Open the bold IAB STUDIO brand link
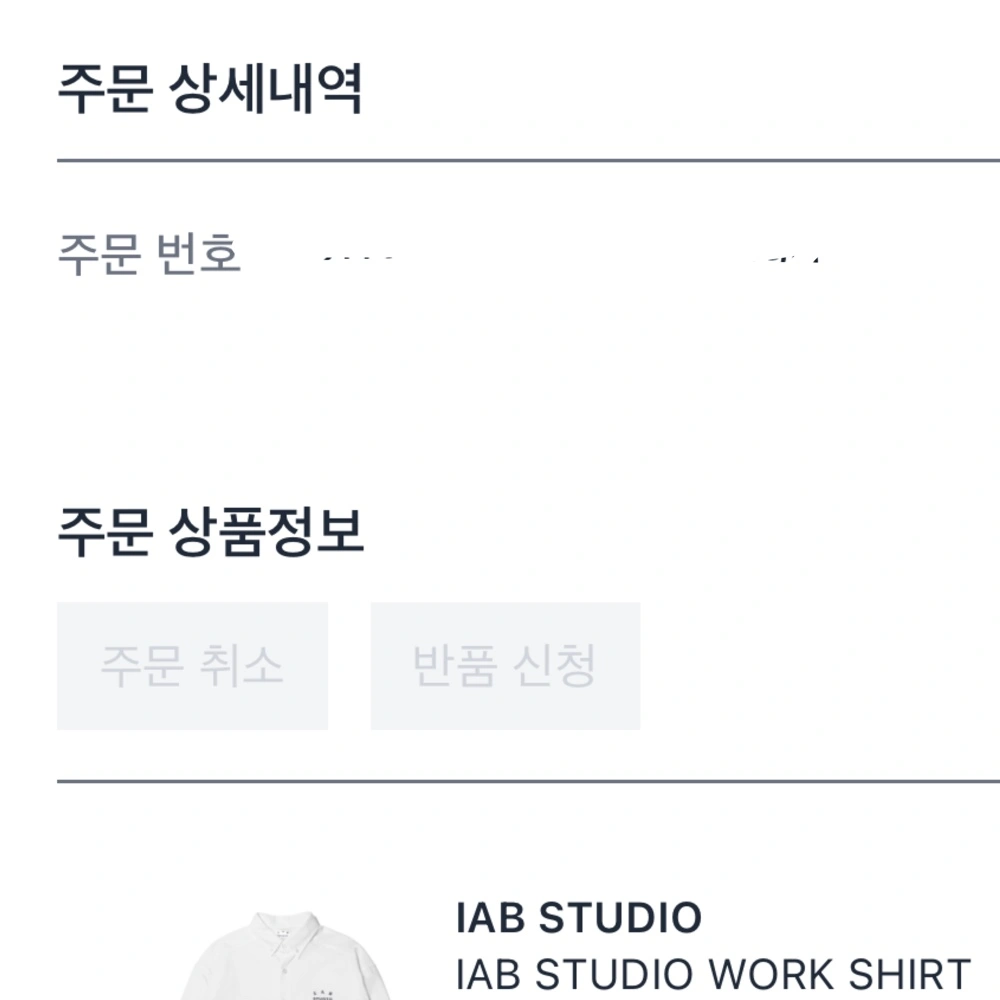 point(579,918)
